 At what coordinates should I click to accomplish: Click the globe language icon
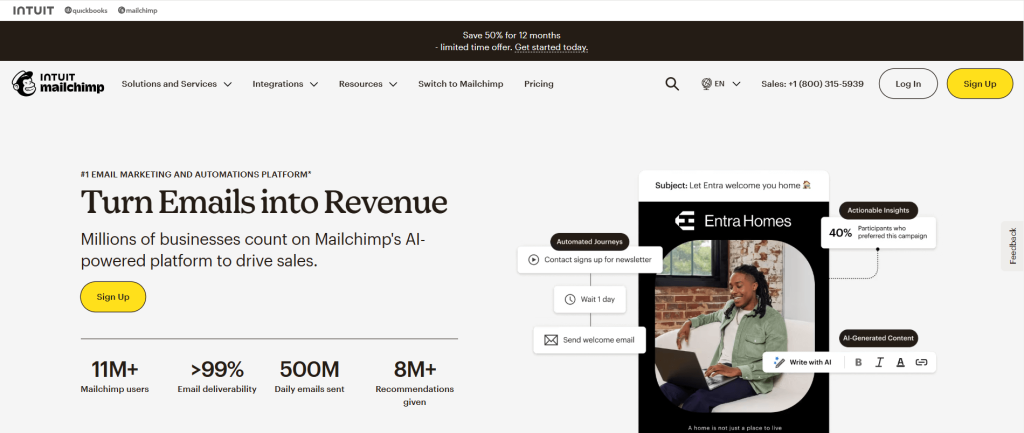706,84
